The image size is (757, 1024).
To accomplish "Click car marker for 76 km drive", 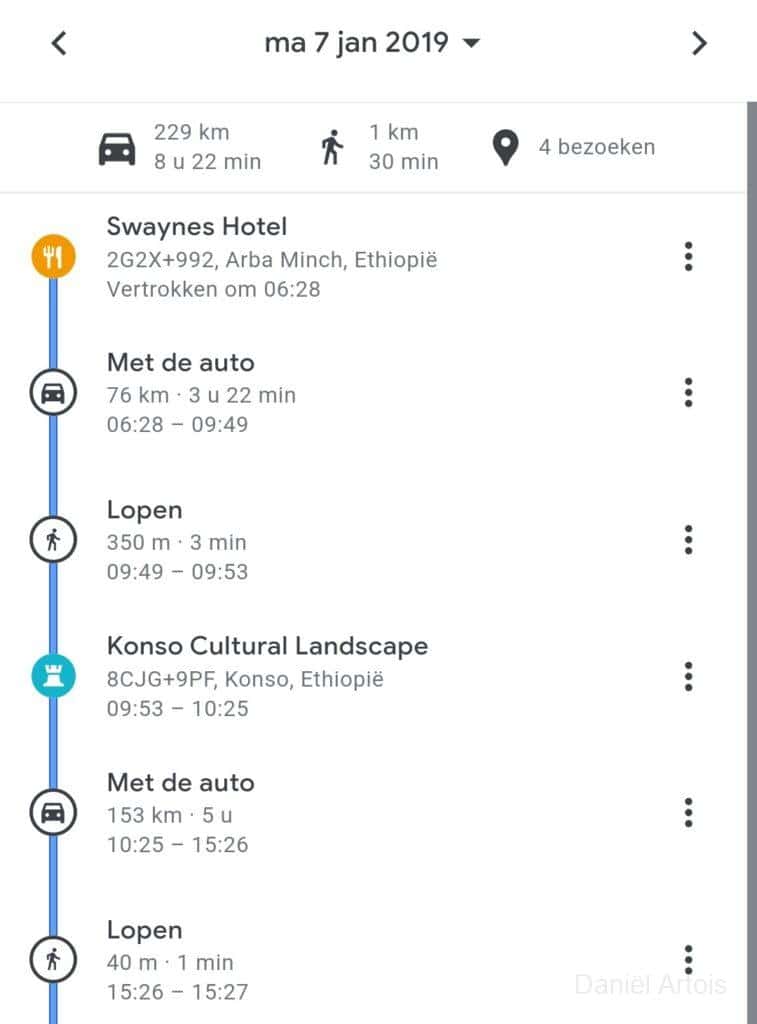I will click(x=52, y=393).
